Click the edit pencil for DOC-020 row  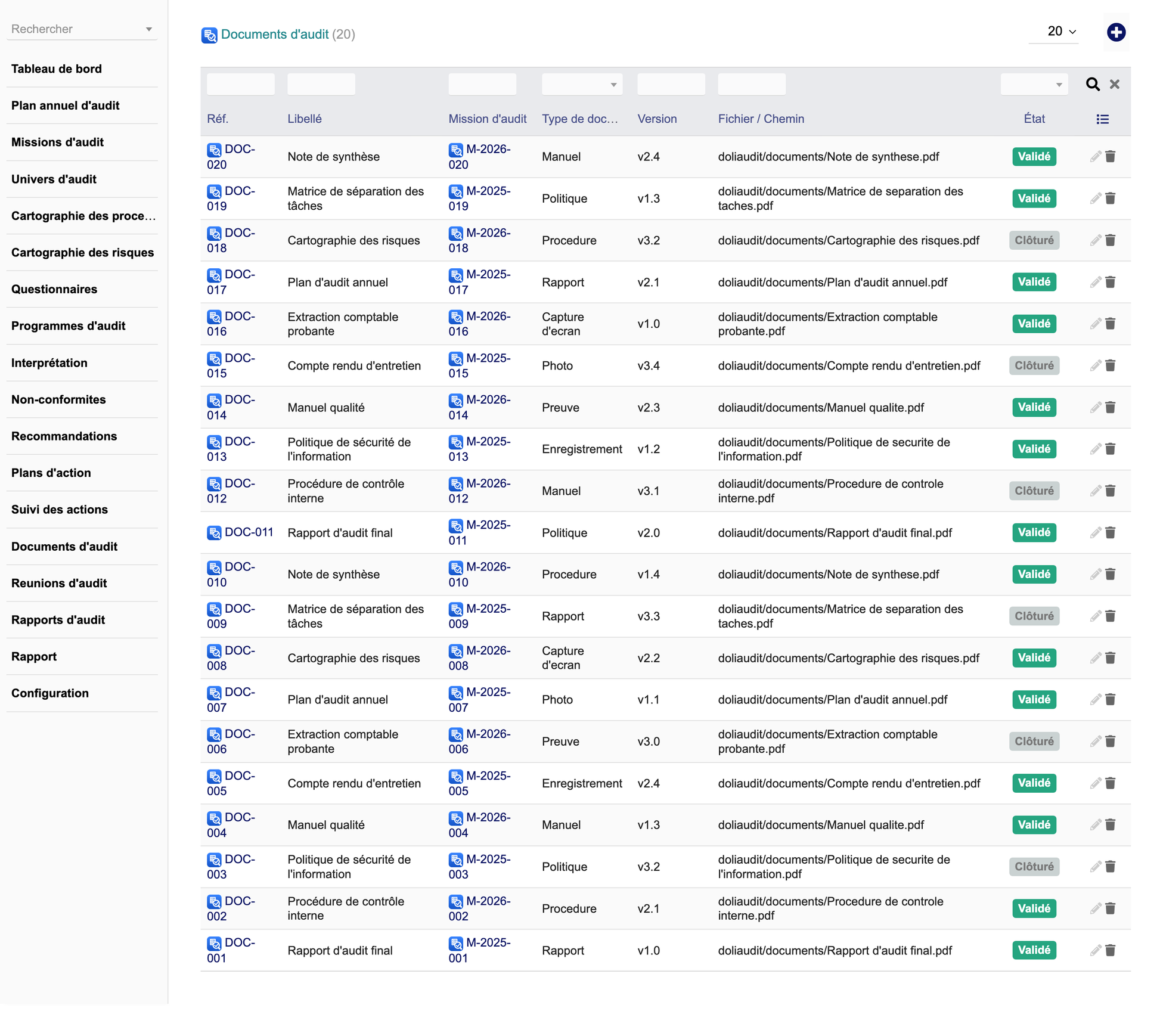tap(1095, 157)
